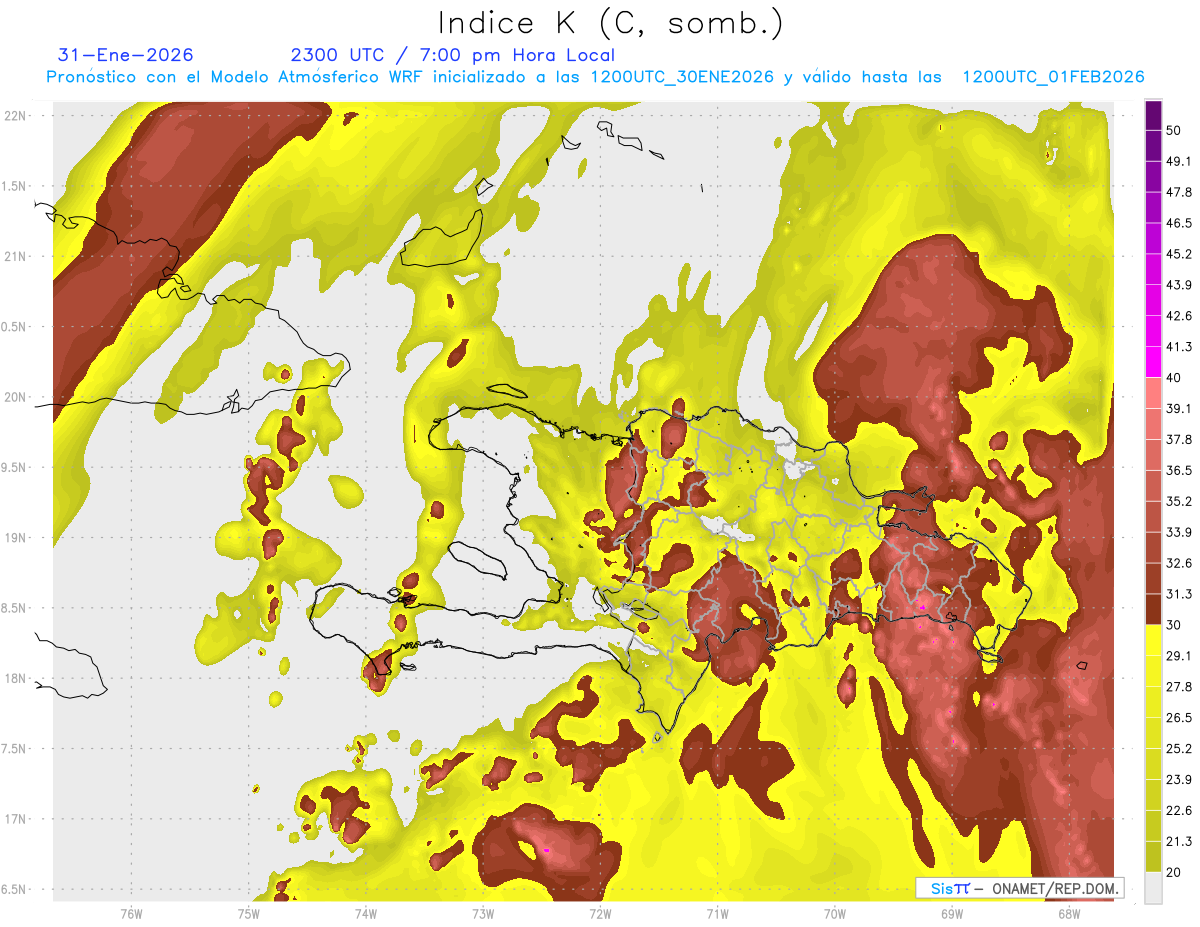Screen dimensions: 1200x927
Task: Click longitude axis label '75W'
Action: tap(248, 913)
